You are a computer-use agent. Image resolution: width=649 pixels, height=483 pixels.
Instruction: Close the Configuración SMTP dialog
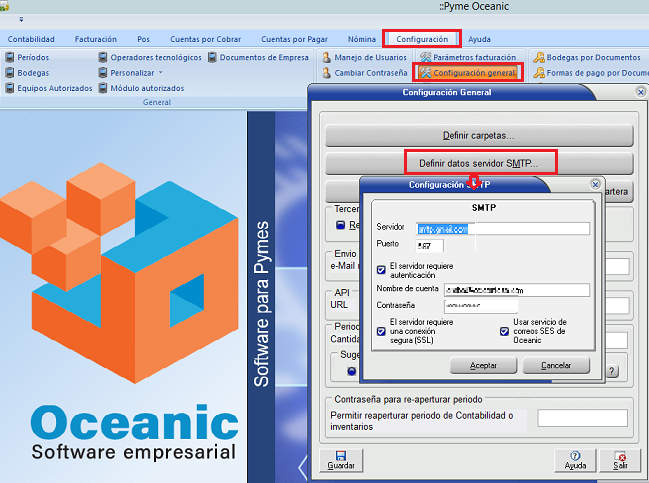pyautogui.click(x=595, y=184)
